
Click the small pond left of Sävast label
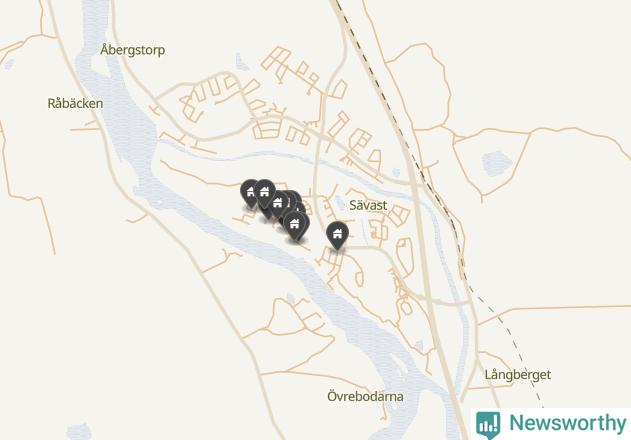click(340, 202)
